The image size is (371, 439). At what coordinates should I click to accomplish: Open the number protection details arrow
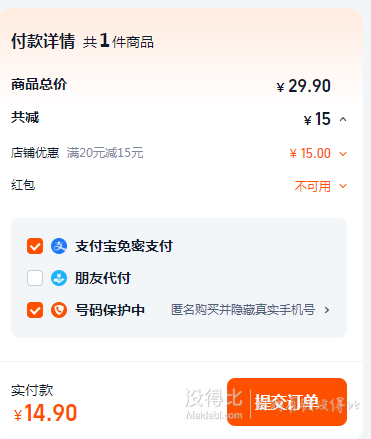pyautogui.click(x=327, y=310)
